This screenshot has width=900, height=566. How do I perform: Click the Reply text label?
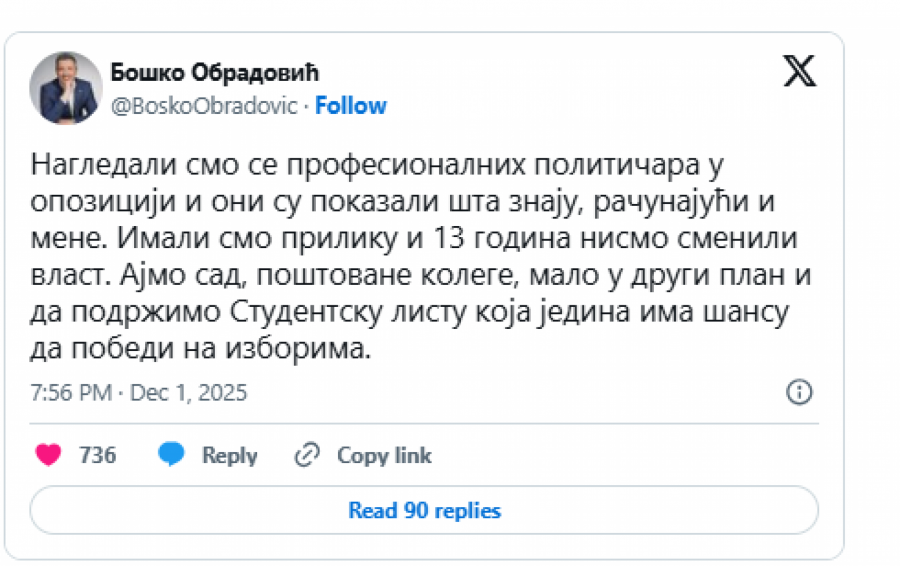pos(229,455)
